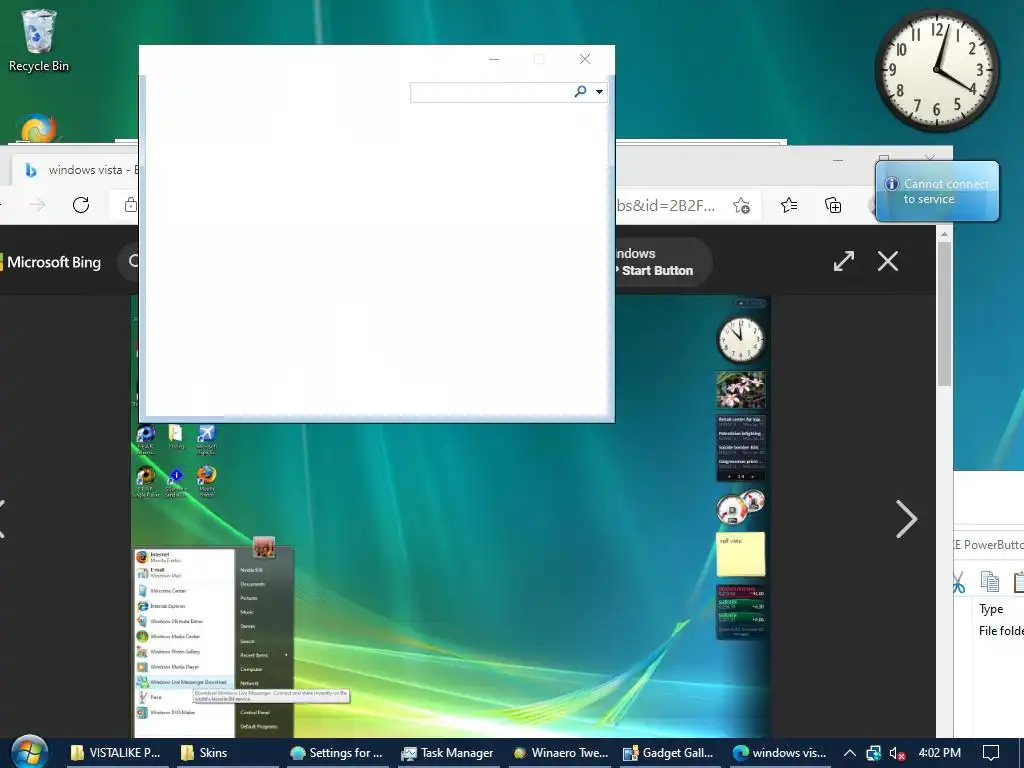Open the Windows Start orb
This screenshot has width=1024, height=768.
tap(29, 752)
